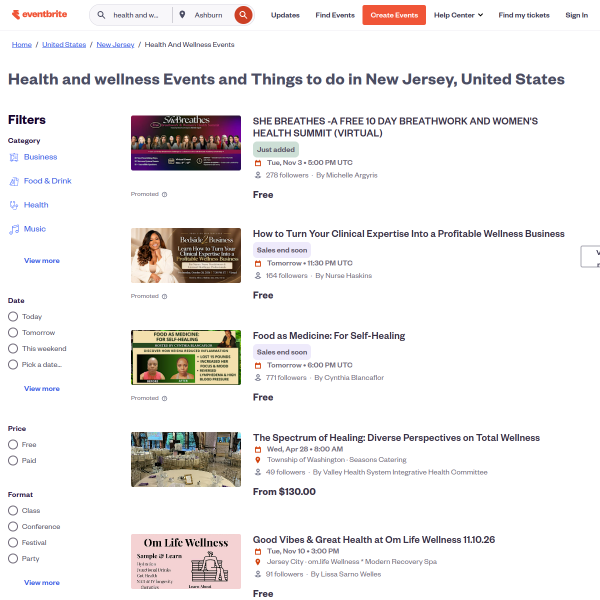Expand View more under Date

[42, 389]
